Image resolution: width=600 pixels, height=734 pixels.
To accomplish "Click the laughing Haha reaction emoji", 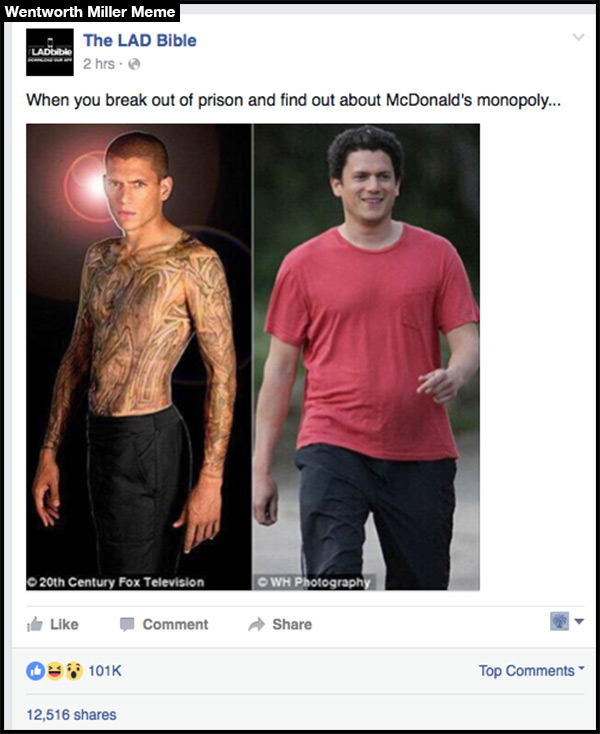I will pos(54,671).
